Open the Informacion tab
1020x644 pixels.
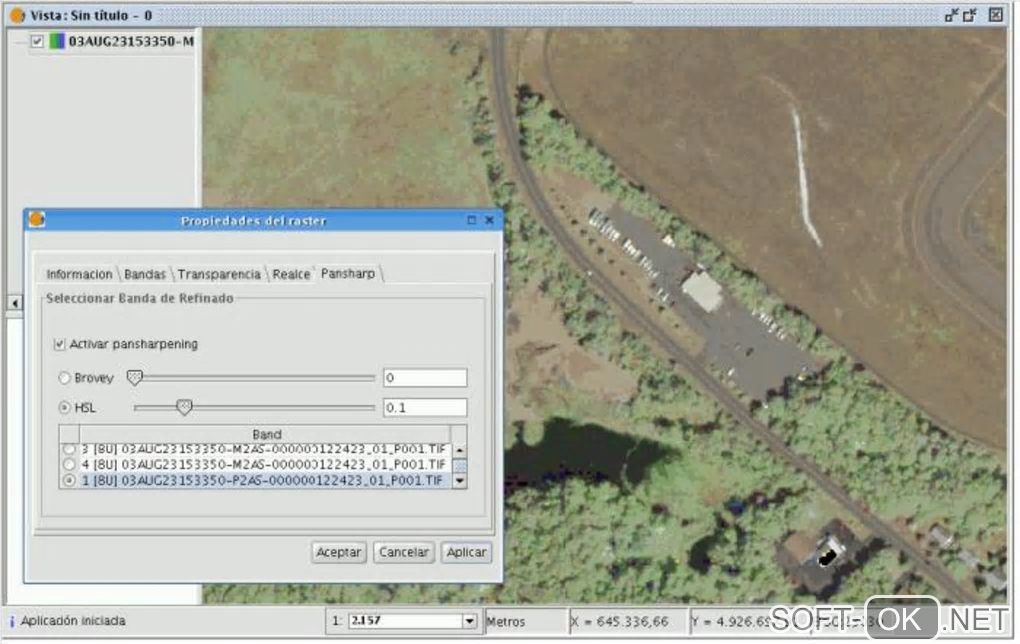coord(79,275)
